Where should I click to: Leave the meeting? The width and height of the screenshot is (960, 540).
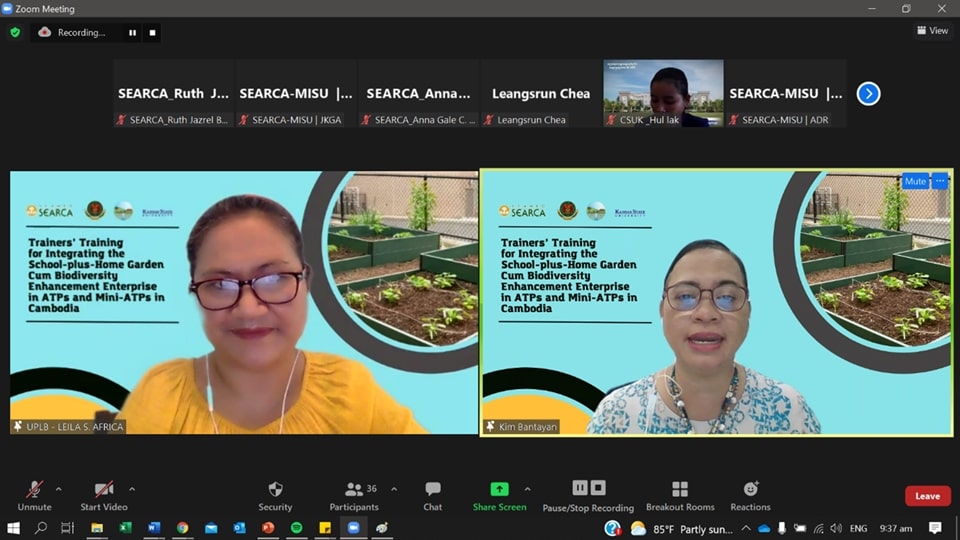pyautogui.click(x=927, y=496)
